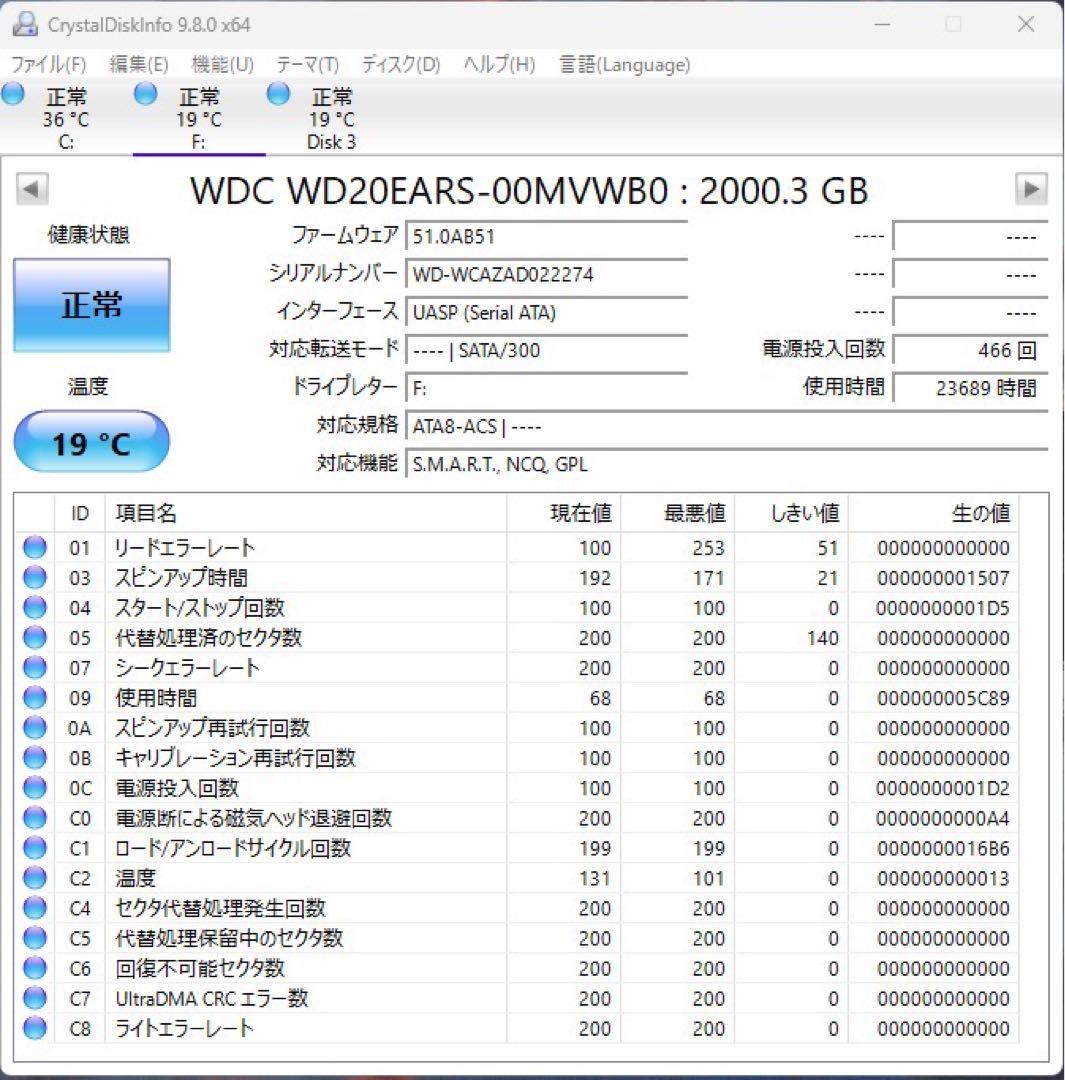This screenshot has width=1065, height=1080.
Task: Click the status icon for セクタ代替処理発生回数
Action: click(34, 908)
